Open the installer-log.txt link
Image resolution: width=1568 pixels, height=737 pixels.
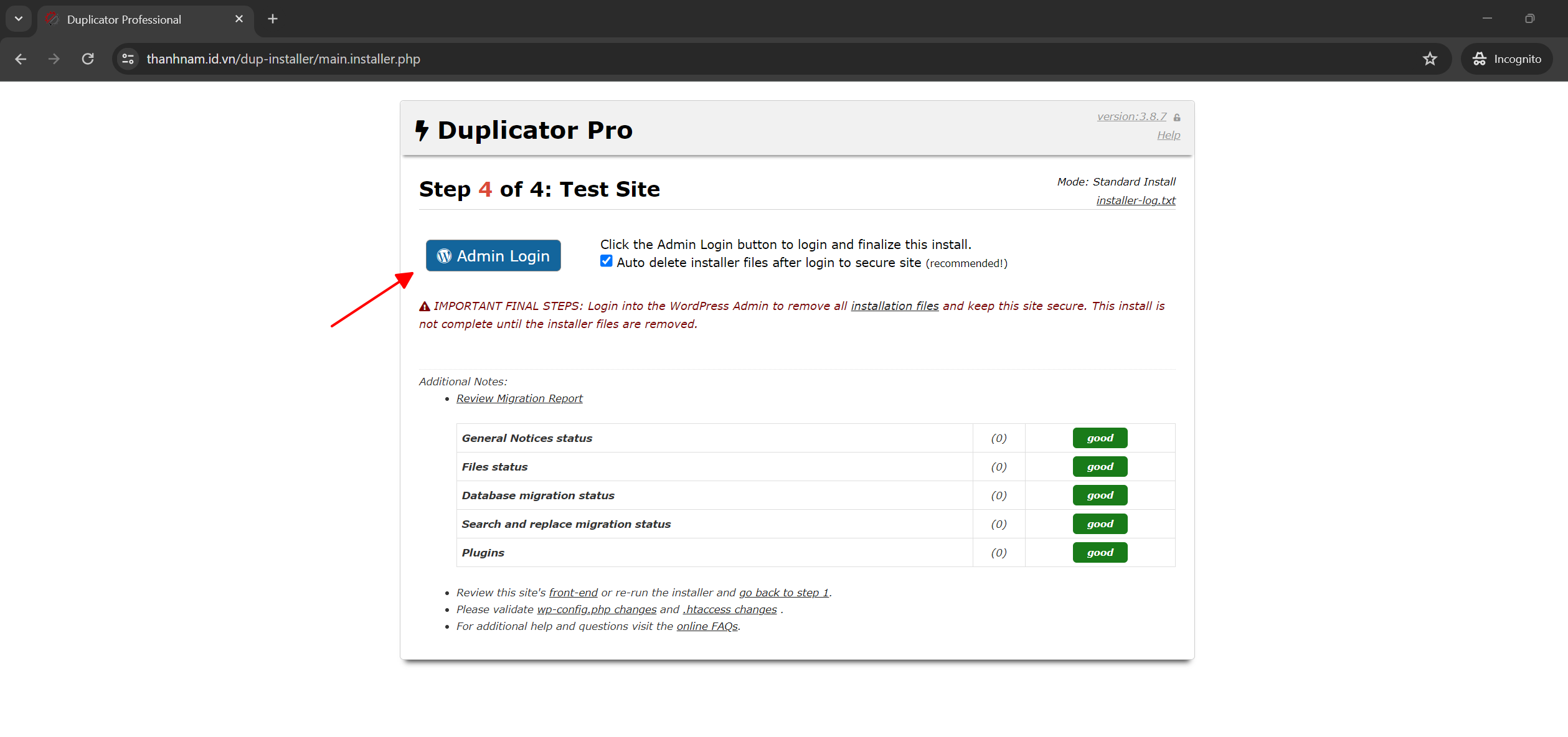pyautogui.click(x=1136, y=200)
